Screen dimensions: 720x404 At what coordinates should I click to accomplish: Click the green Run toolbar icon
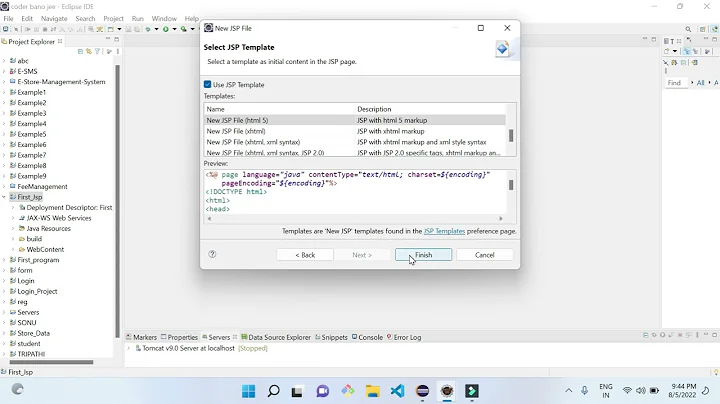tap(166, 29)
